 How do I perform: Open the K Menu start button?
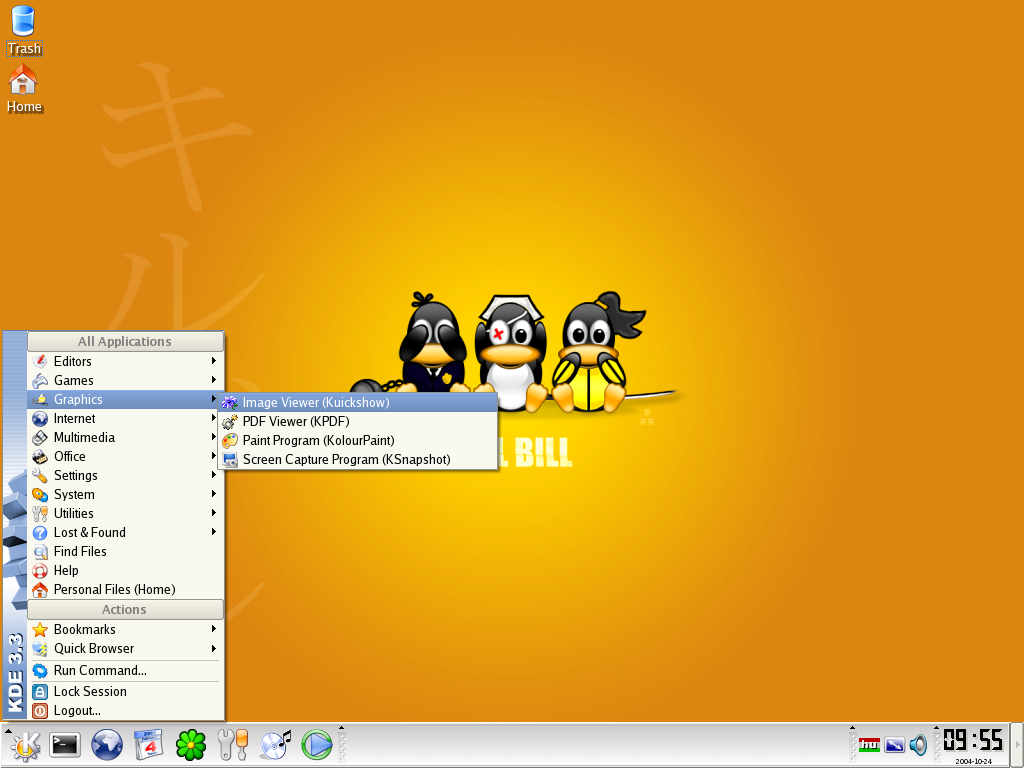(x=25, y=745)
